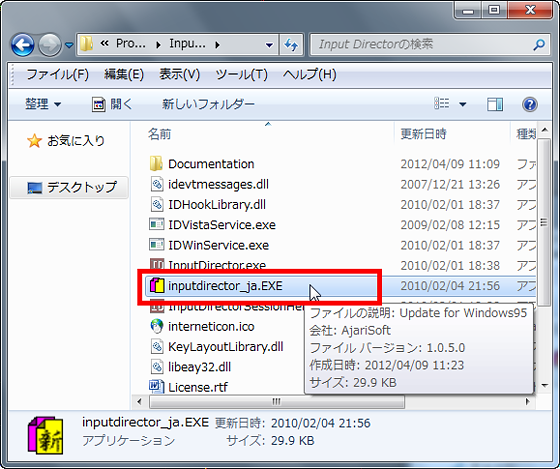
Task: Open the view options dropdown arrow
Action: click(x=462, y=104)
